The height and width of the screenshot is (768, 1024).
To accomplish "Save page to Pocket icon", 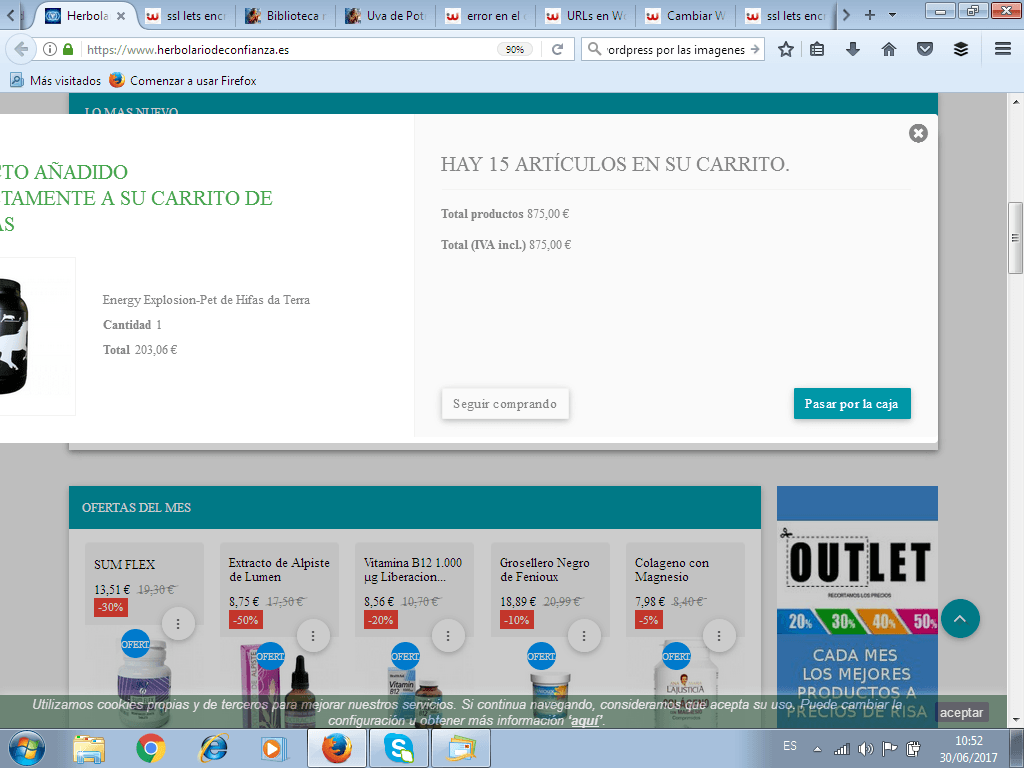I will point(925,49).
